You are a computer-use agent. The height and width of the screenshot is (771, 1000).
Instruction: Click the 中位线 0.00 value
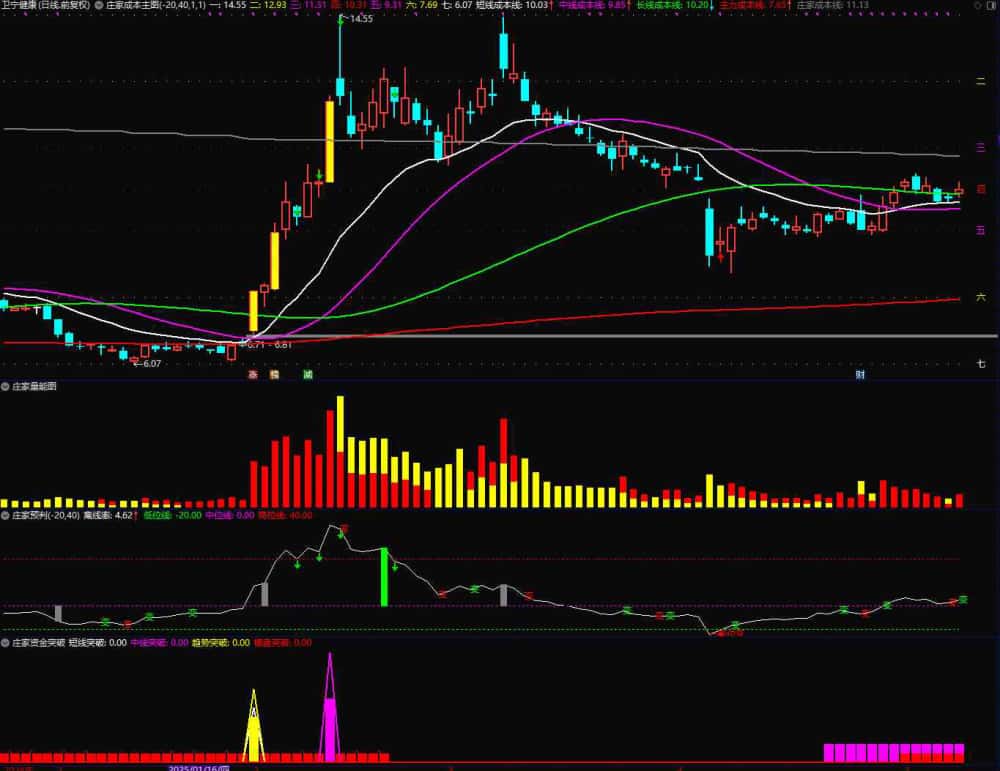point(230,515)
